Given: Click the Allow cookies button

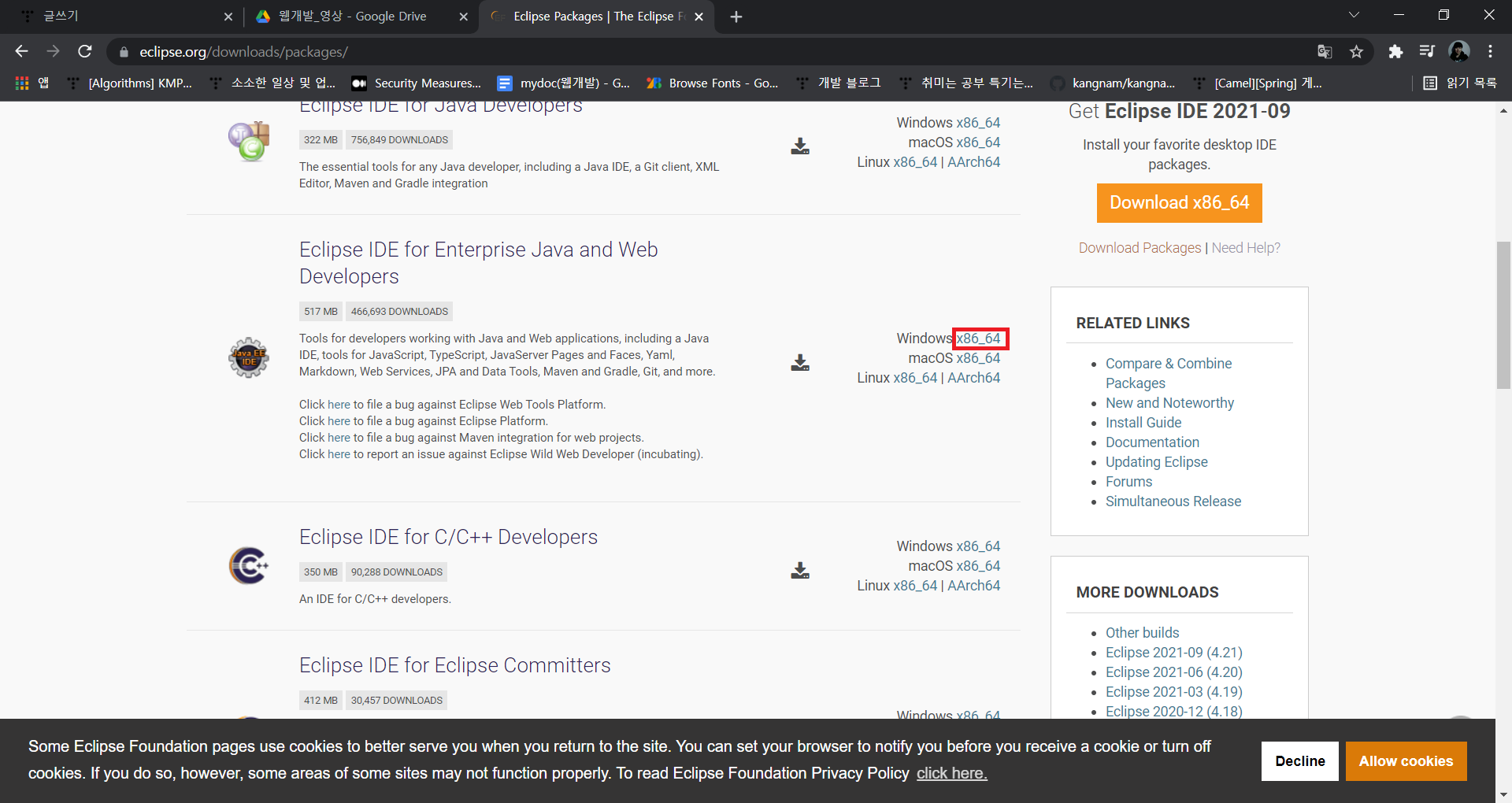Looking at the screenshot, I should pos(1406,761).
